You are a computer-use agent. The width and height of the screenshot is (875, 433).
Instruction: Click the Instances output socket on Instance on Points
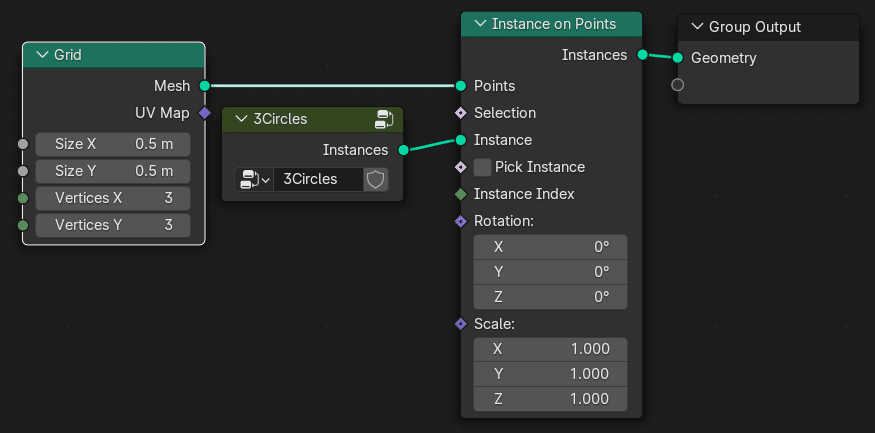(642, 55)
